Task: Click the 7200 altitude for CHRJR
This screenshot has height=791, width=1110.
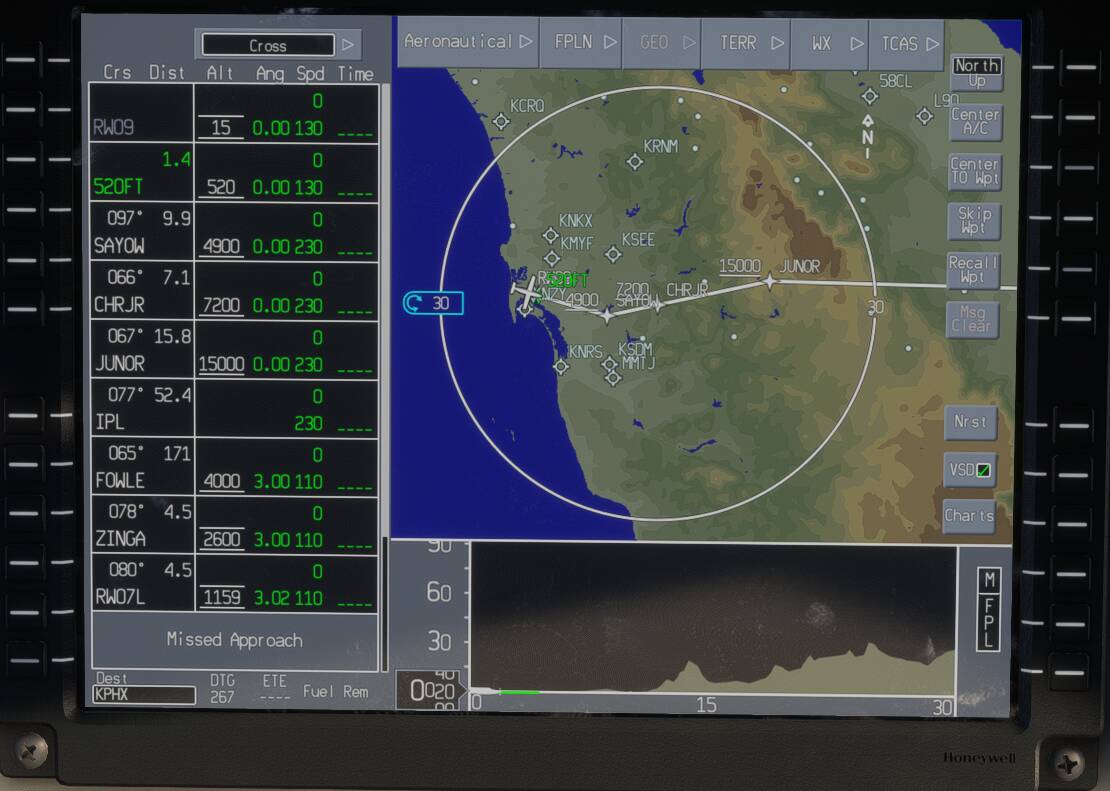Action: tap(222, 305)
